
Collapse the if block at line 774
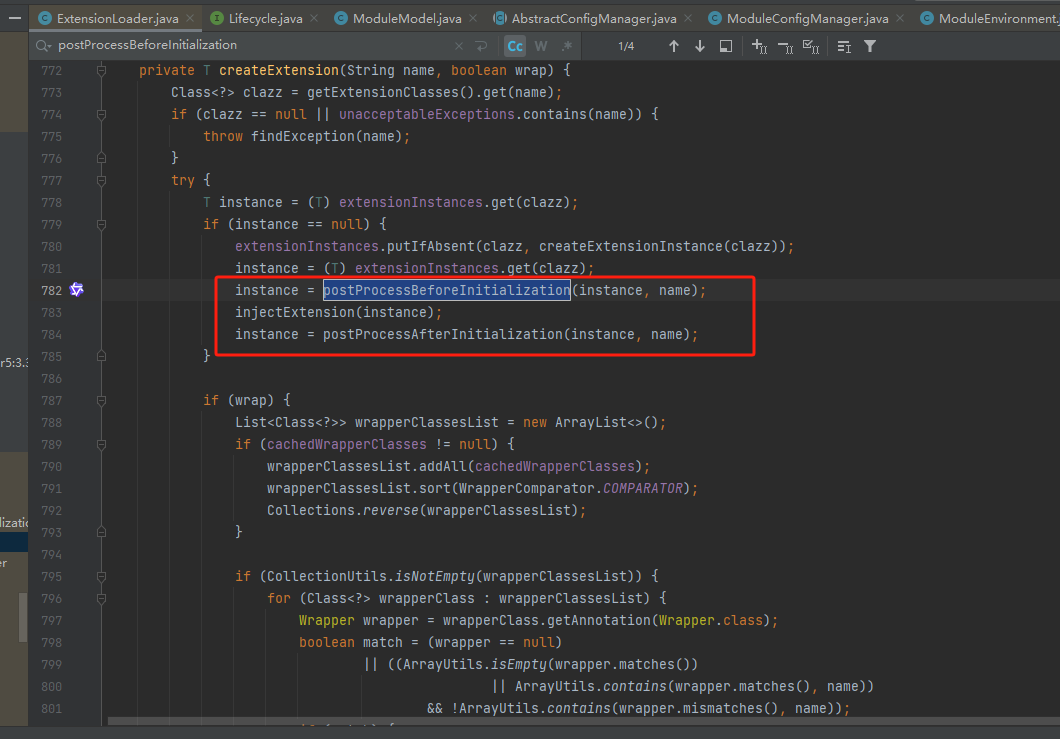tap(101, 114)
